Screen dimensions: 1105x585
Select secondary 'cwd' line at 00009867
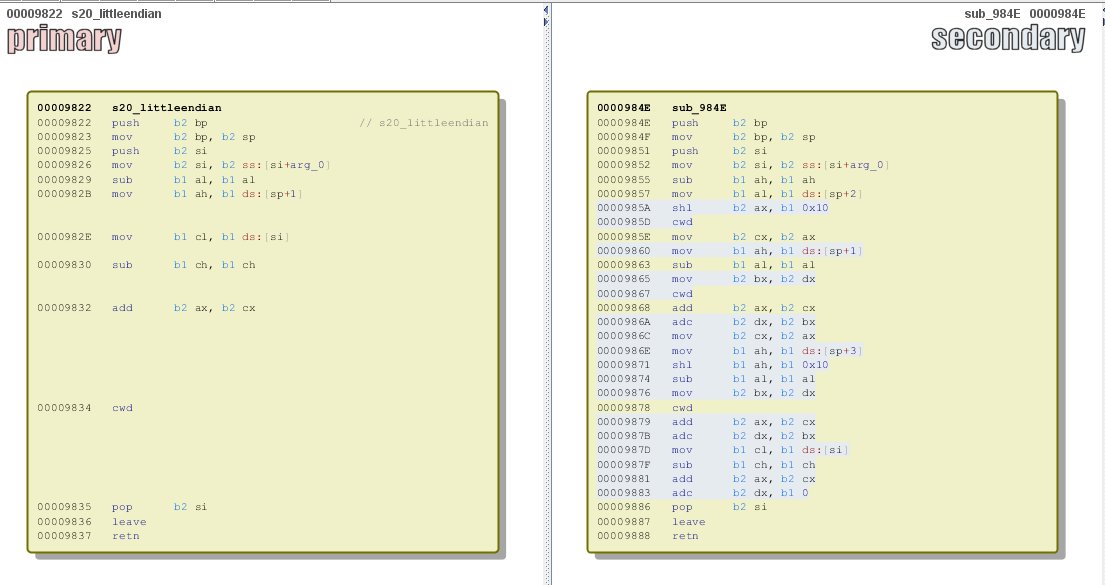tap(645, 294)
